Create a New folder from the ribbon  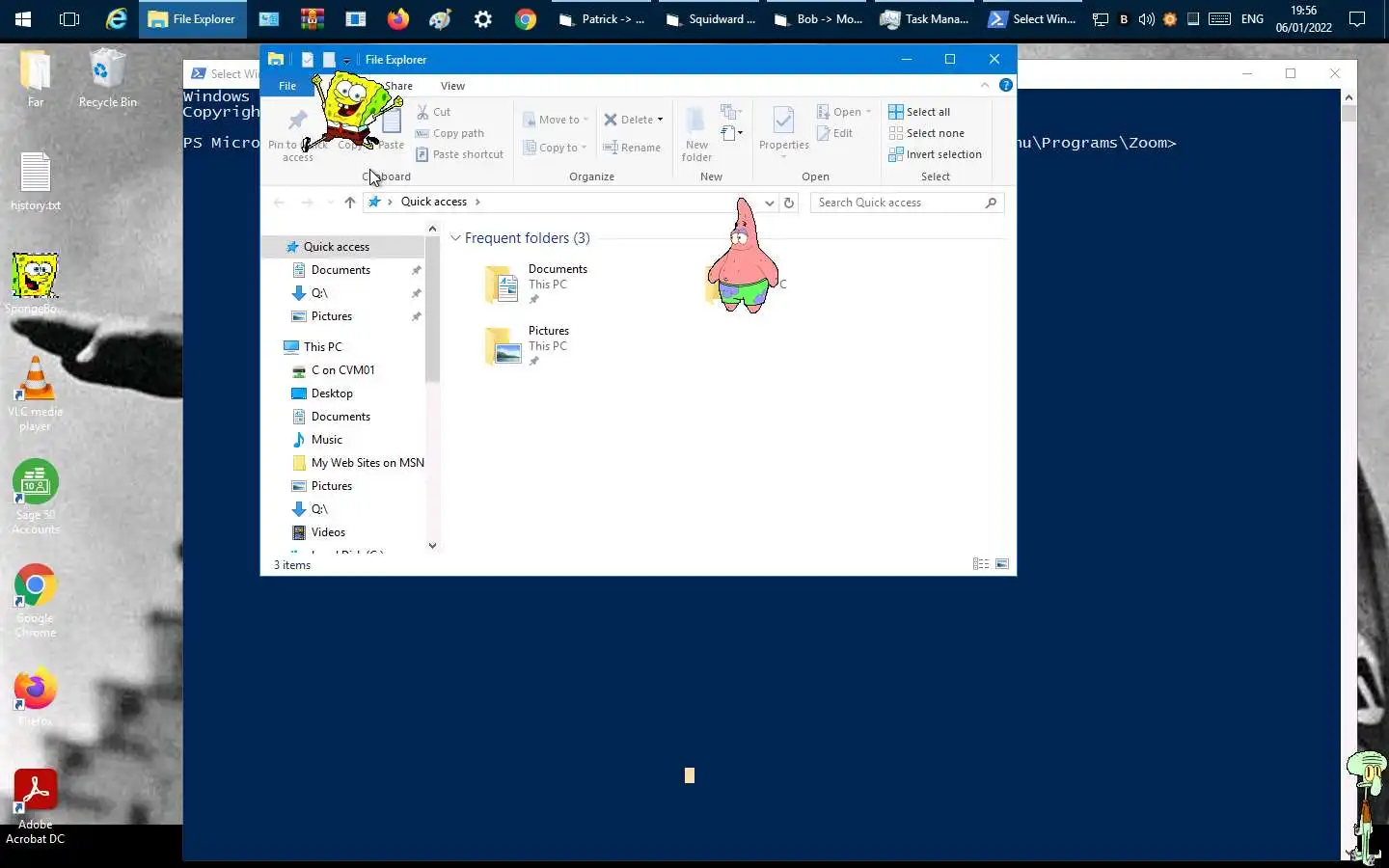click(696, 134)
